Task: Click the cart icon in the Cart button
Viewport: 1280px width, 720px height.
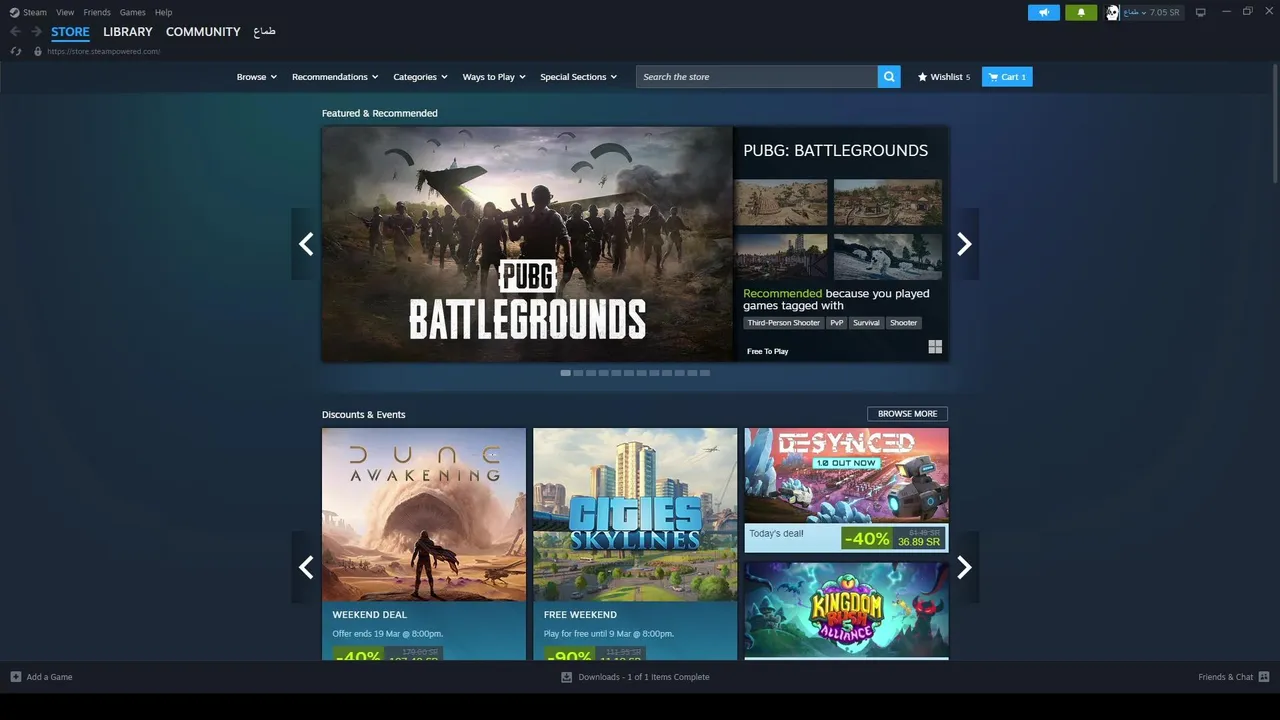Action: pyautogui.click(x=993, y=77)
